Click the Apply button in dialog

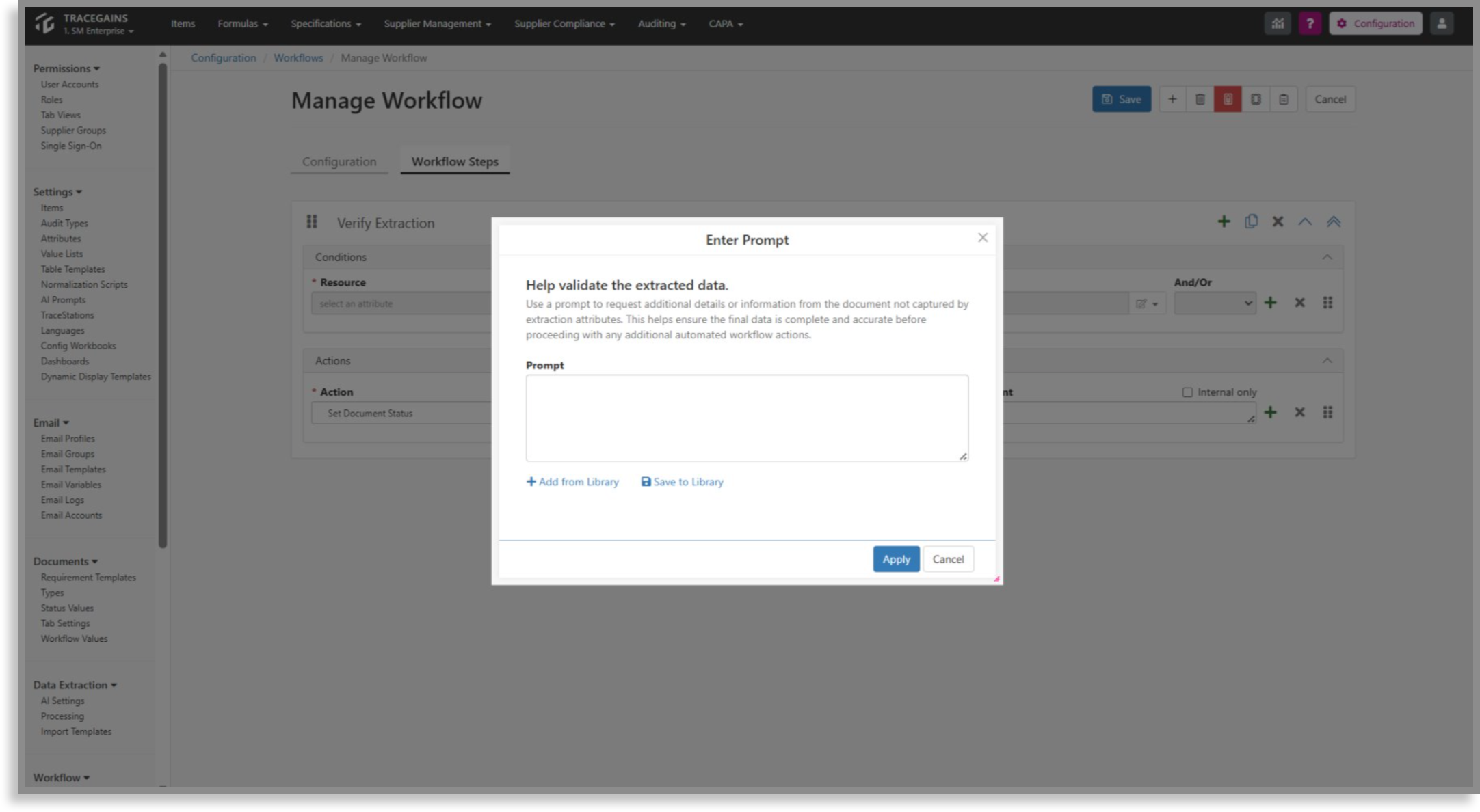pos(896,559)
